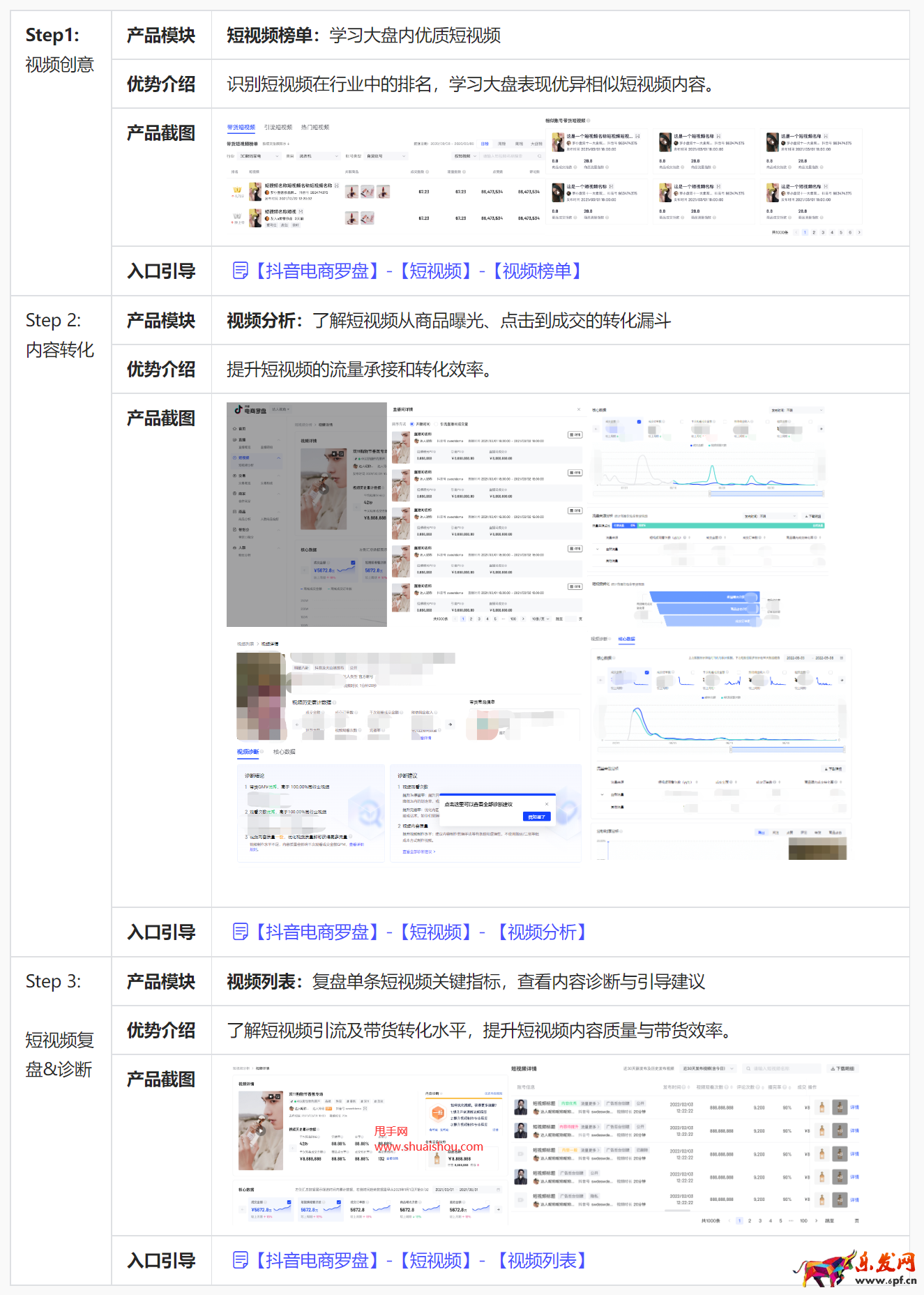Click right arrow of 核心数据 card carousel in Step 3
The width and height of the screenshot is (924, 1295).
498,1209
